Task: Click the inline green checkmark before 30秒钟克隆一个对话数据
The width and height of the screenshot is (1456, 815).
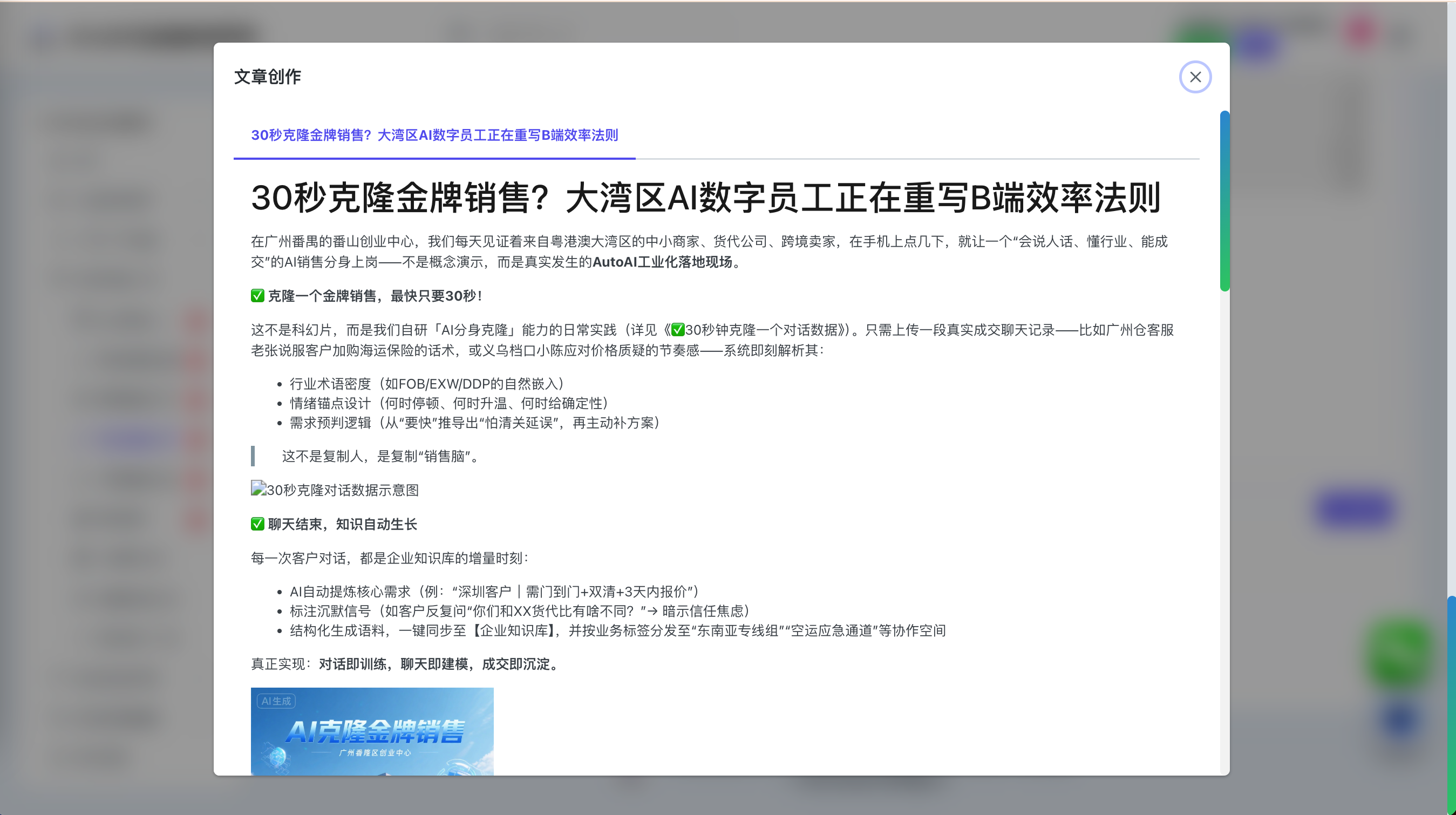Action: (678, 329)
